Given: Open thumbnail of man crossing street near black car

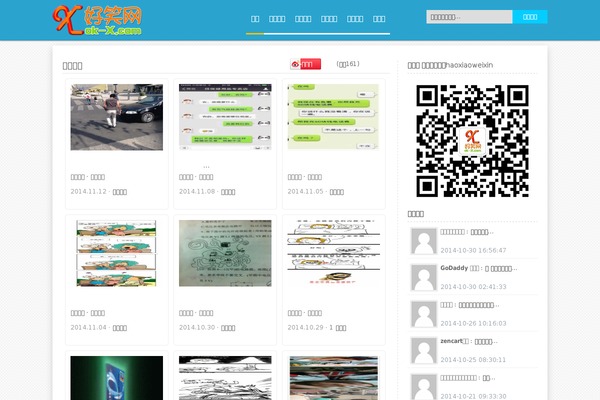Looking at the screenshot, I should [x=117, y=117].
